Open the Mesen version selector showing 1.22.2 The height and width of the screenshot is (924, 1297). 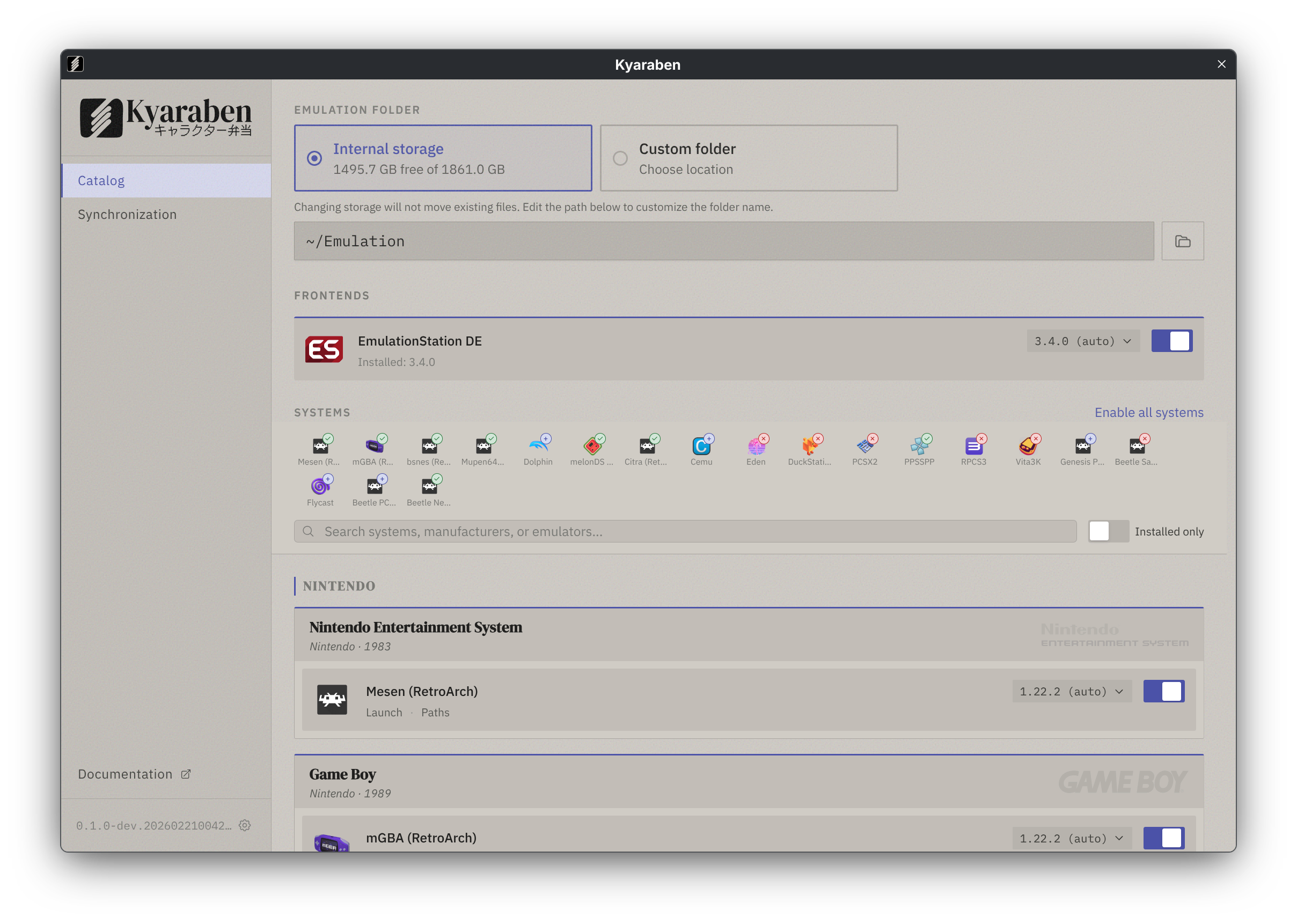(1071, 691)
